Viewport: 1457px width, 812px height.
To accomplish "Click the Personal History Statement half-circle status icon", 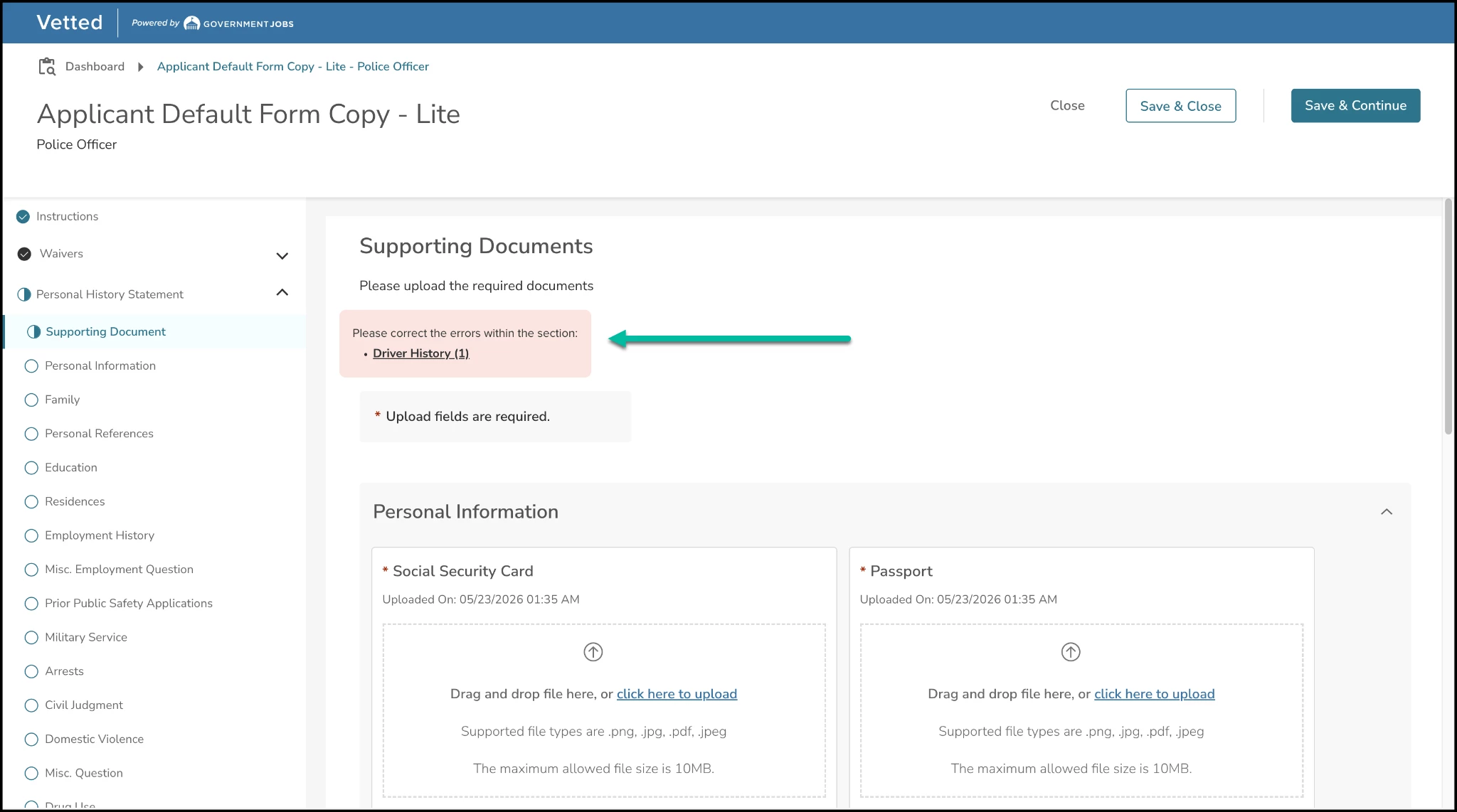I will 23,294.
